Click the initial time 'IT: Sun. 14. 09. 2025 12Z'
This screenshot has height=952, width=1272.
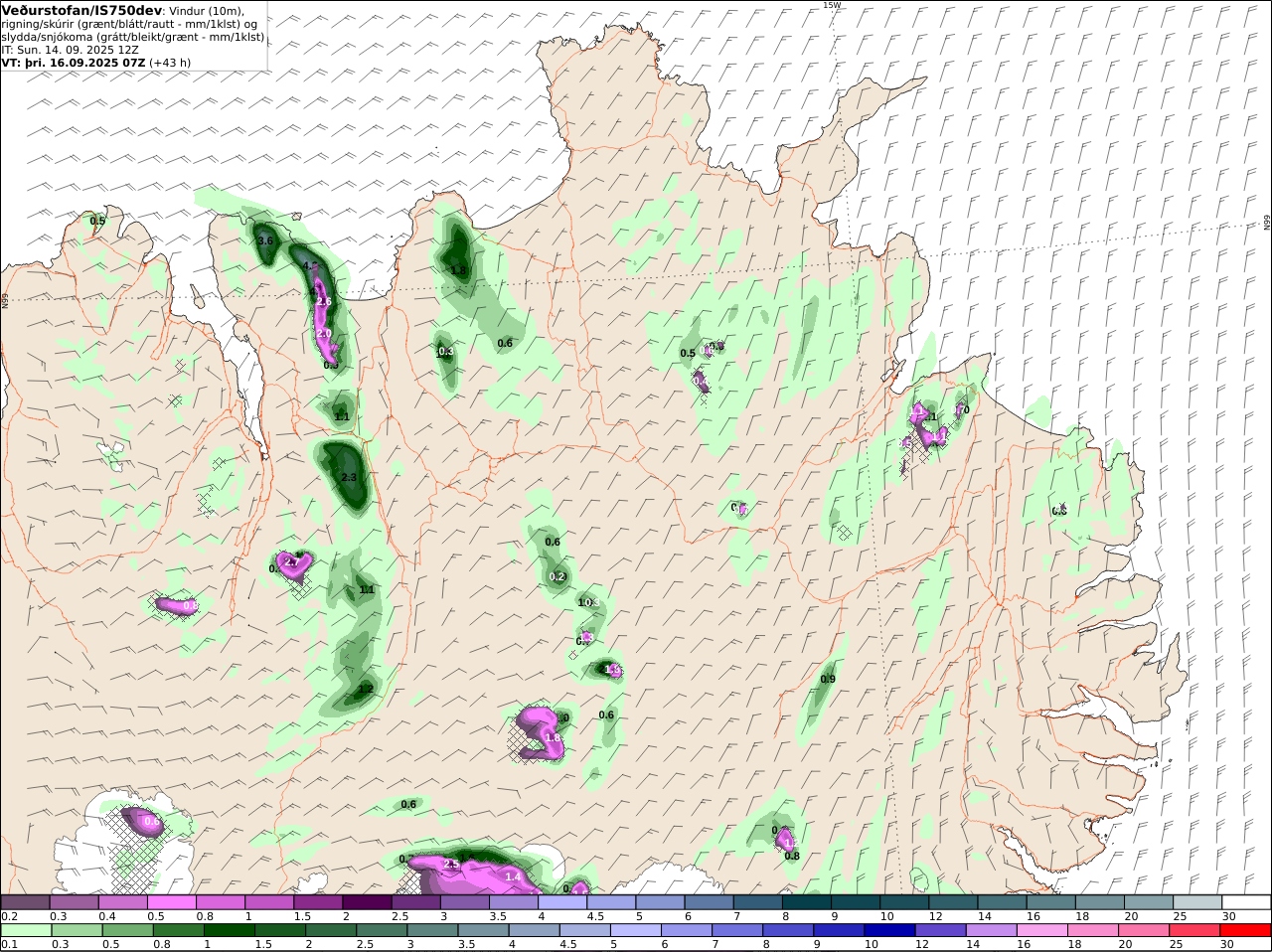[x=70, y=49]
